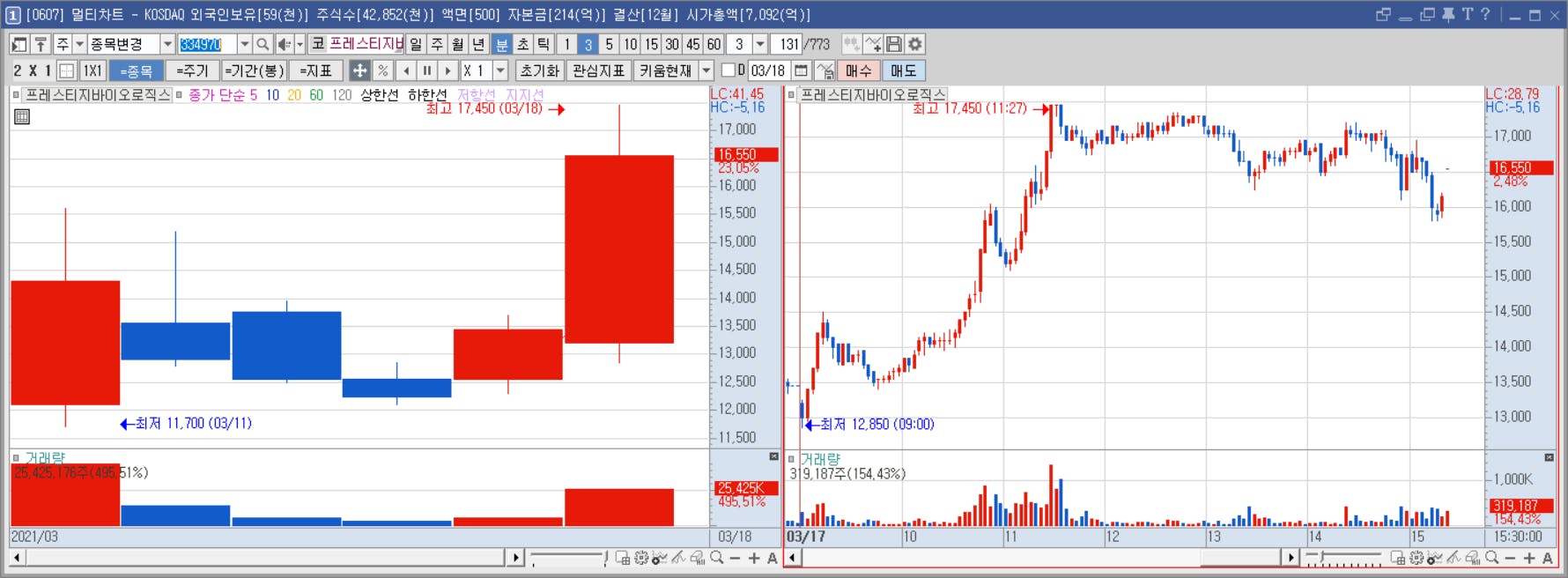Viewport: 1568px width, 578px height.
Task: Click the 매수 buy button
Action: click(858, 70)
